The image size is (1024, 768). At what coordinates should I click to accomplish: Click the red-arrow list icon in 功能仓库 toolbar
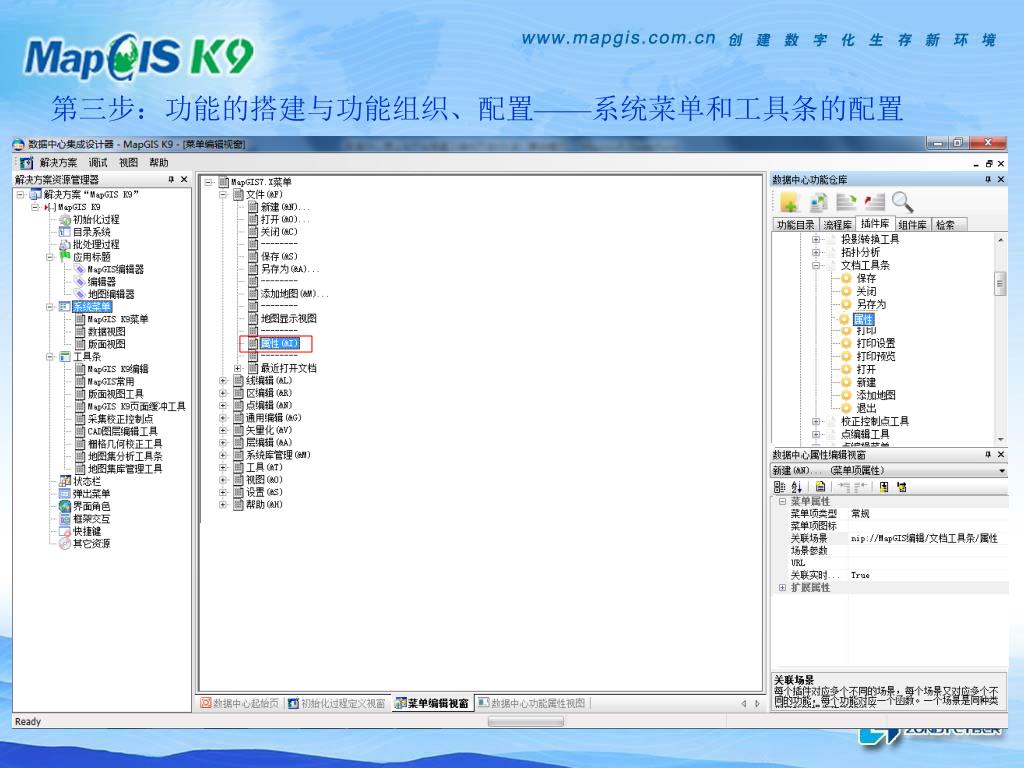[x=874, y=202]
